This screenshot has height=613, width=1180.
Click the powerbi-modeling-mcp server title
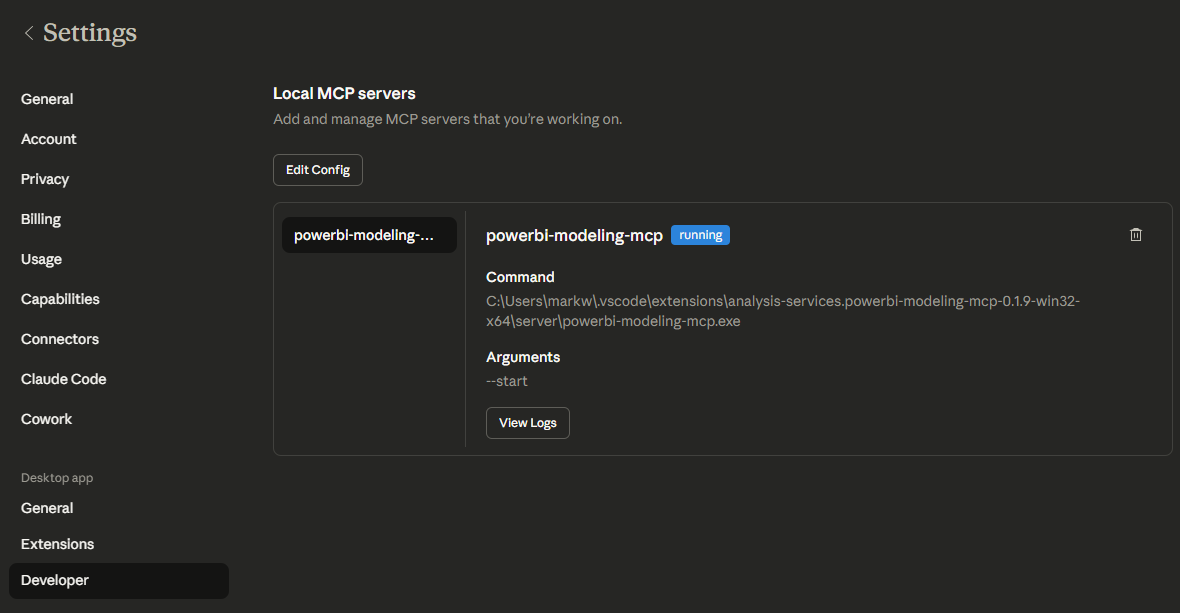tap(574, 235)
